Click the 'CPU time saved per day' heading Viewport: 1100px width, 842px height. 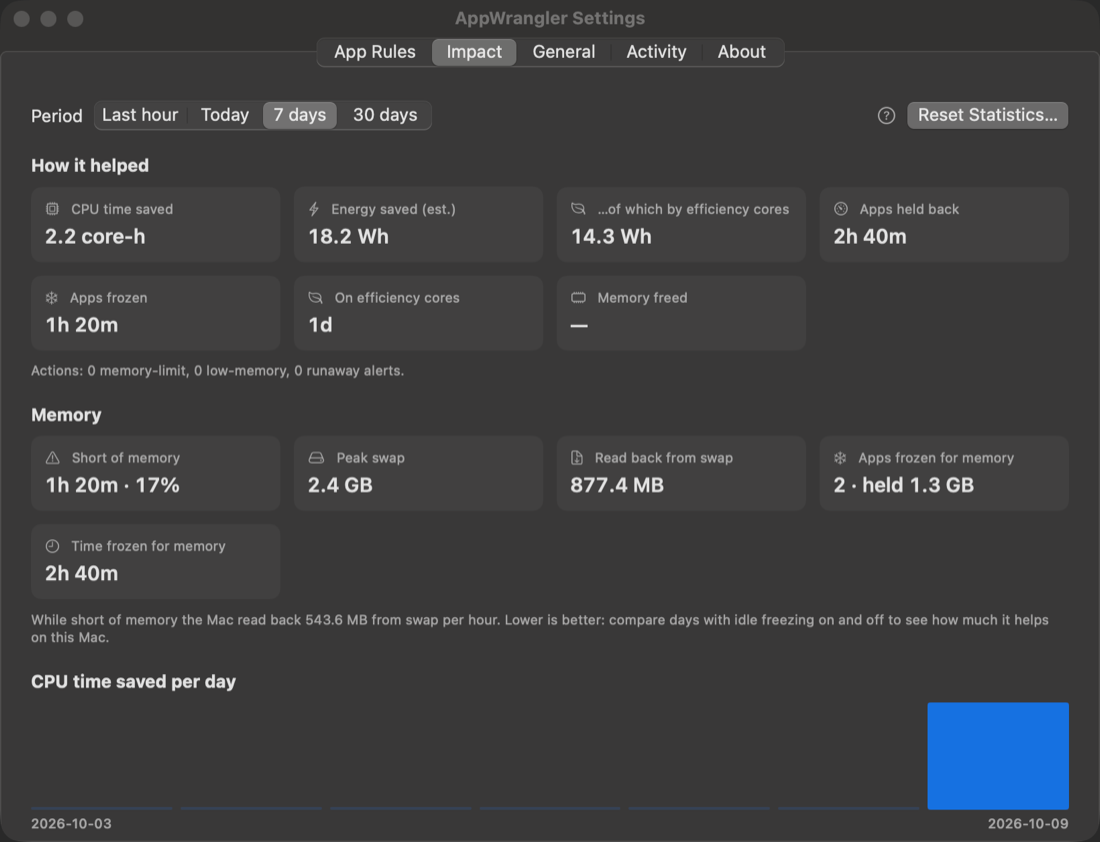(133, 682)
